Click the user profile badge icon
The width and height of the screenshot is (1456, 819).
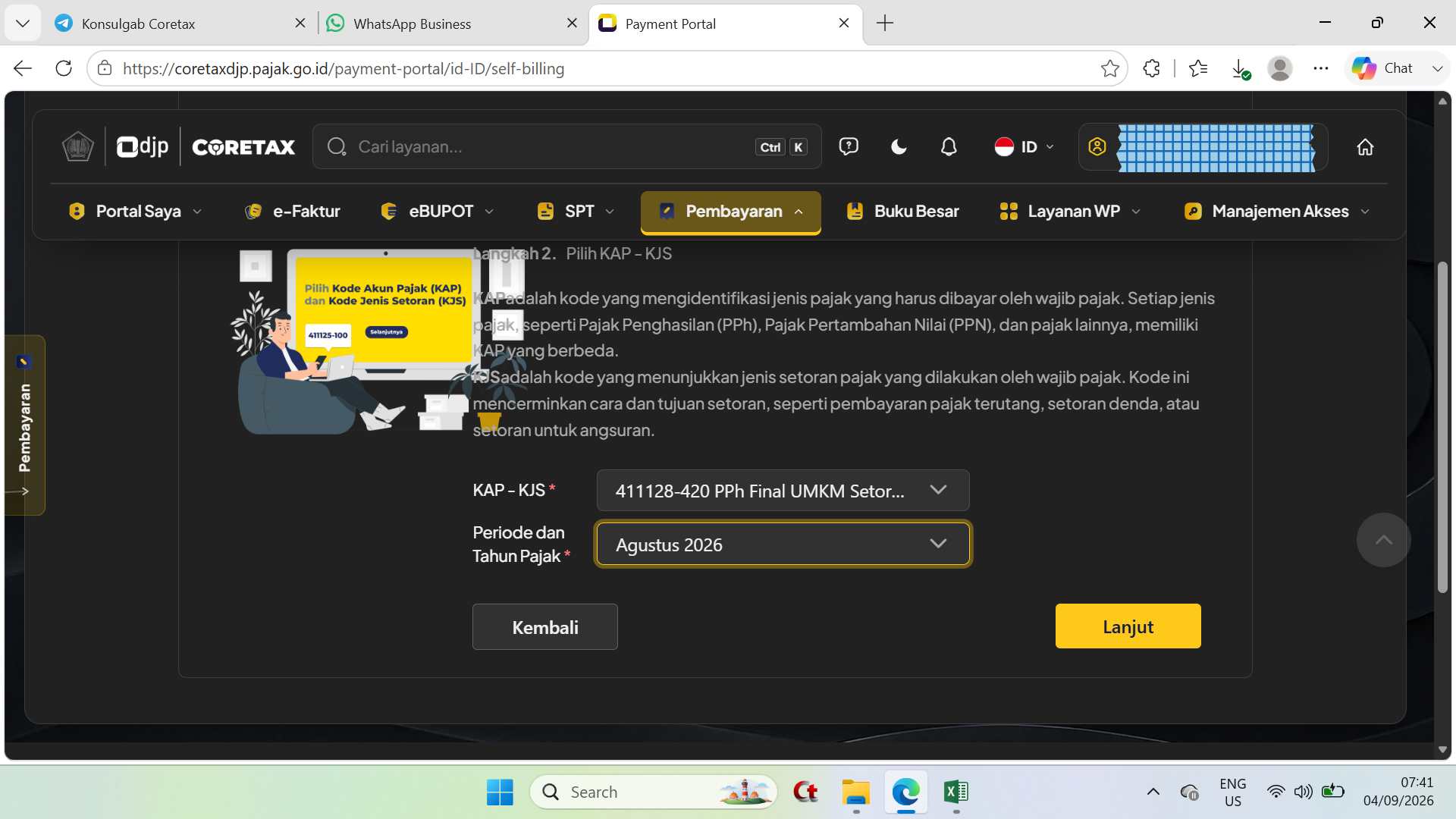click(1097, 146)
